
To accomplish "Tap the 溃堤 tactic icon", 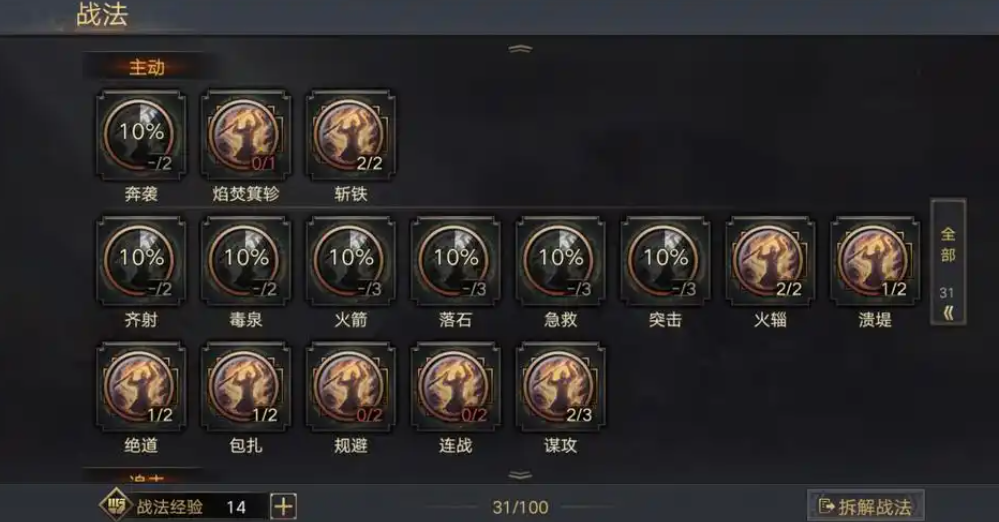I will click(x=875, y=261).
